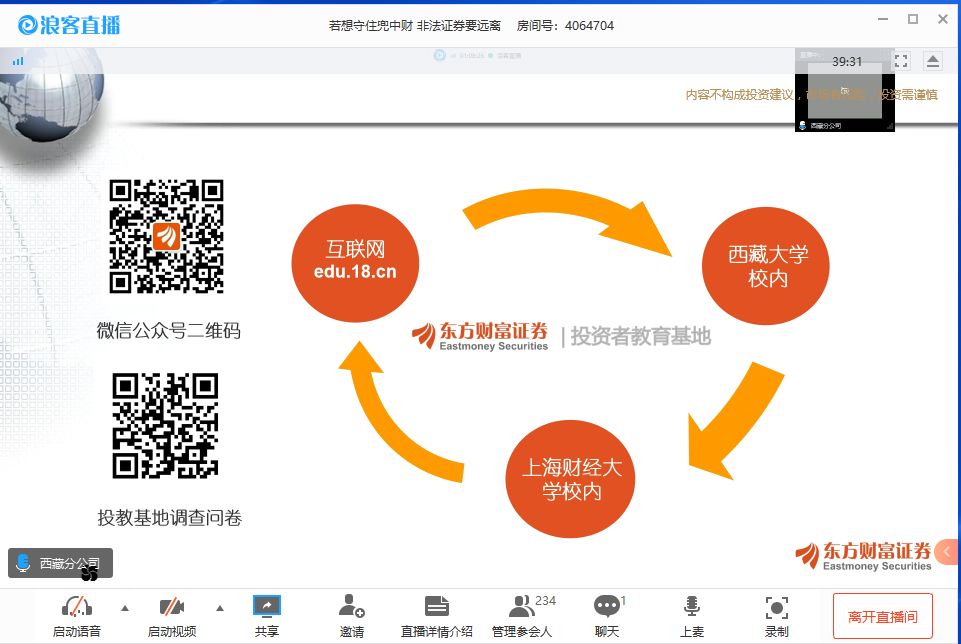This screenshot has width=961, height=644.
Task: Click the 上麦 microphone icon
Action: (x=691, y=606)
